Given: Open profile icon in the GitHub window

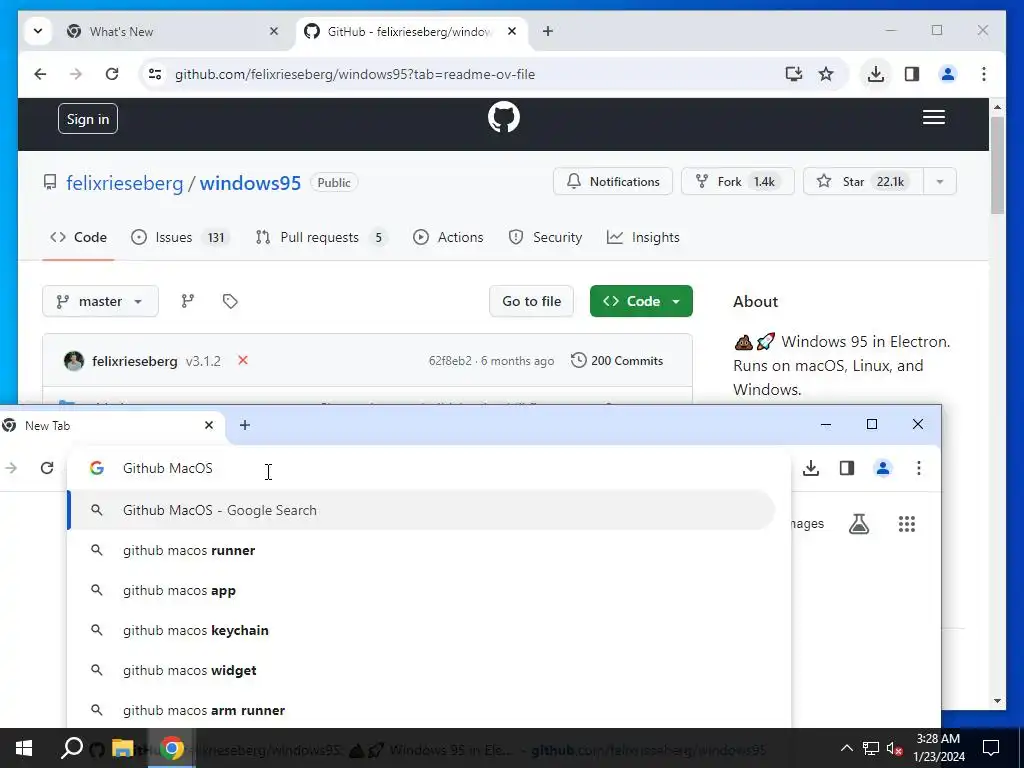Looking at the screenshot, I should coord(948,74).
